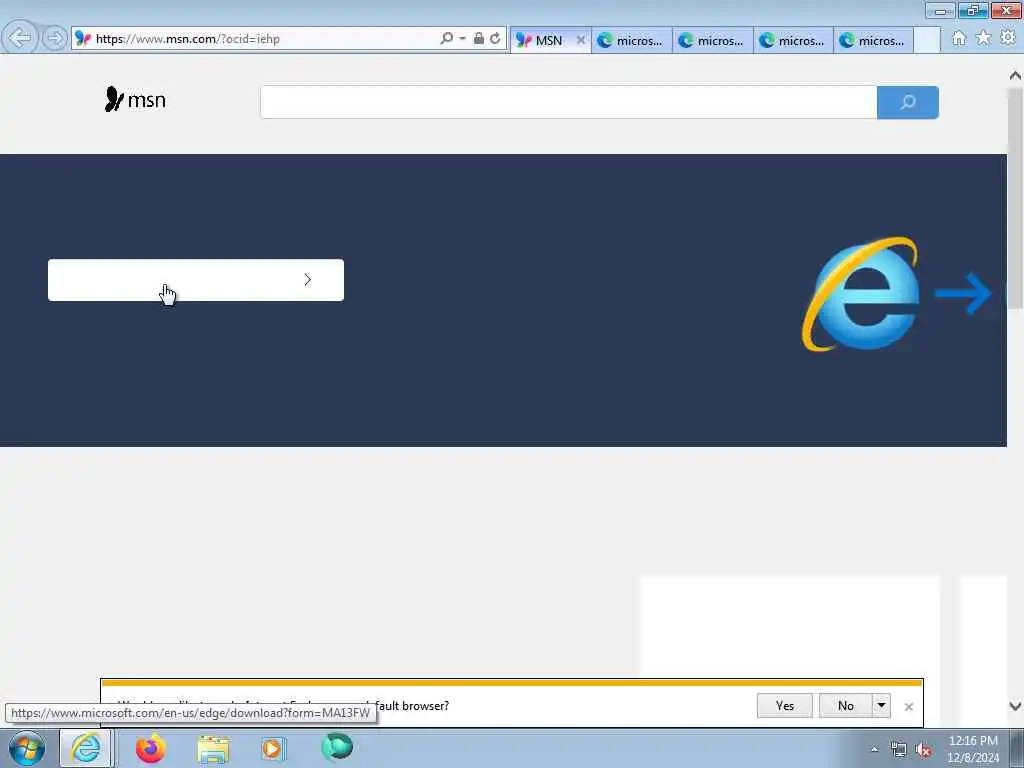Click the chevron arrow in the banner button

(308, 280)
